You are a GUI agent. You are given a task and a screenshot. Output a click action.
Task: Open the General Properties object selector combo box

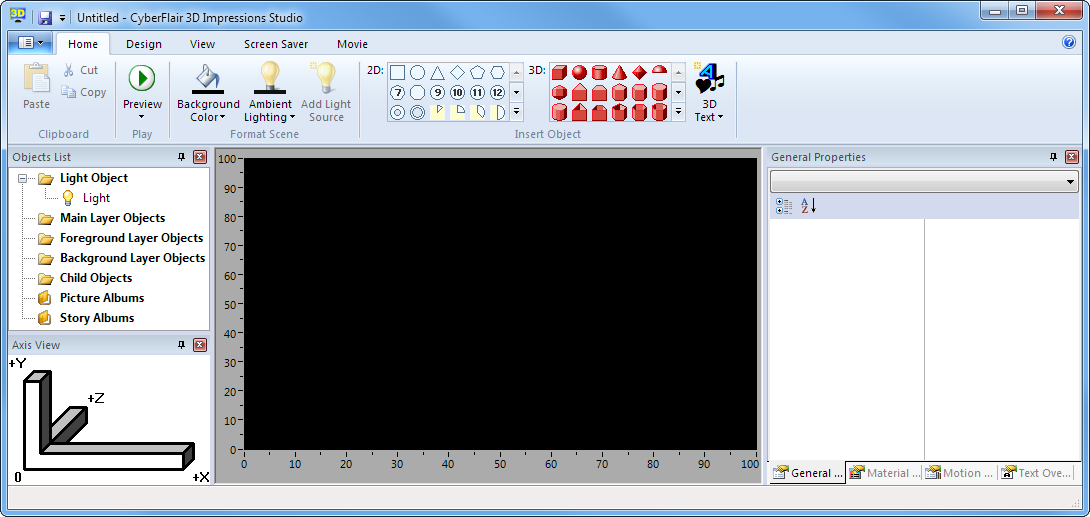coord(924,181)
